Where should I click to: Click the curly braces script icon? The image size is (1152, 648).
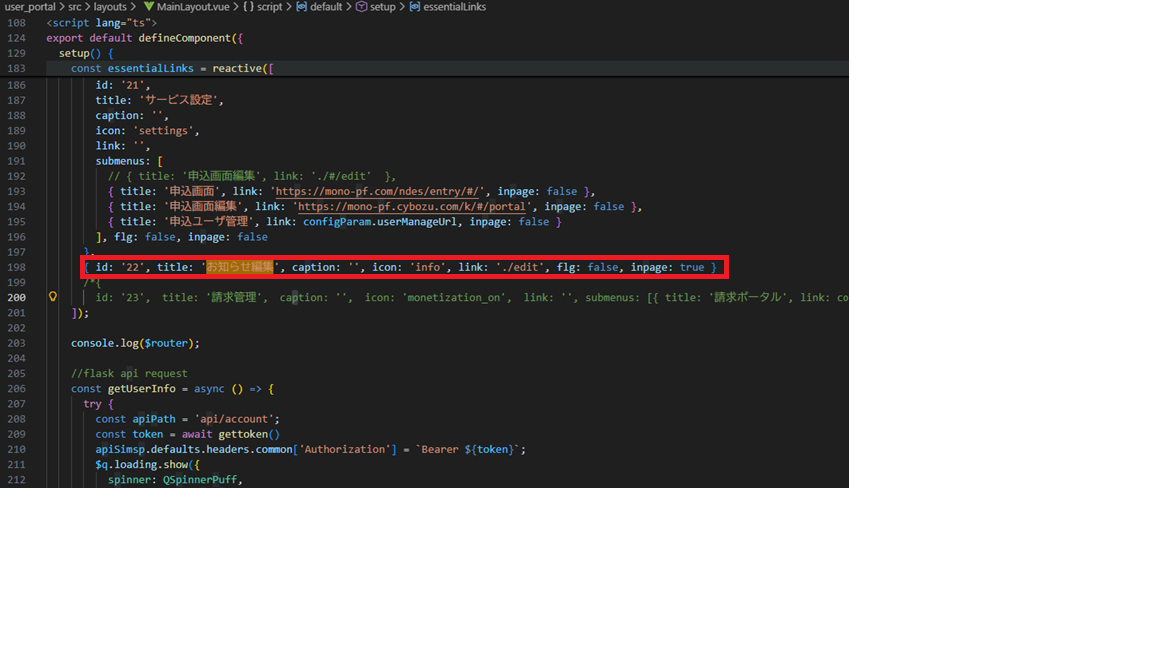pos(248,7)
